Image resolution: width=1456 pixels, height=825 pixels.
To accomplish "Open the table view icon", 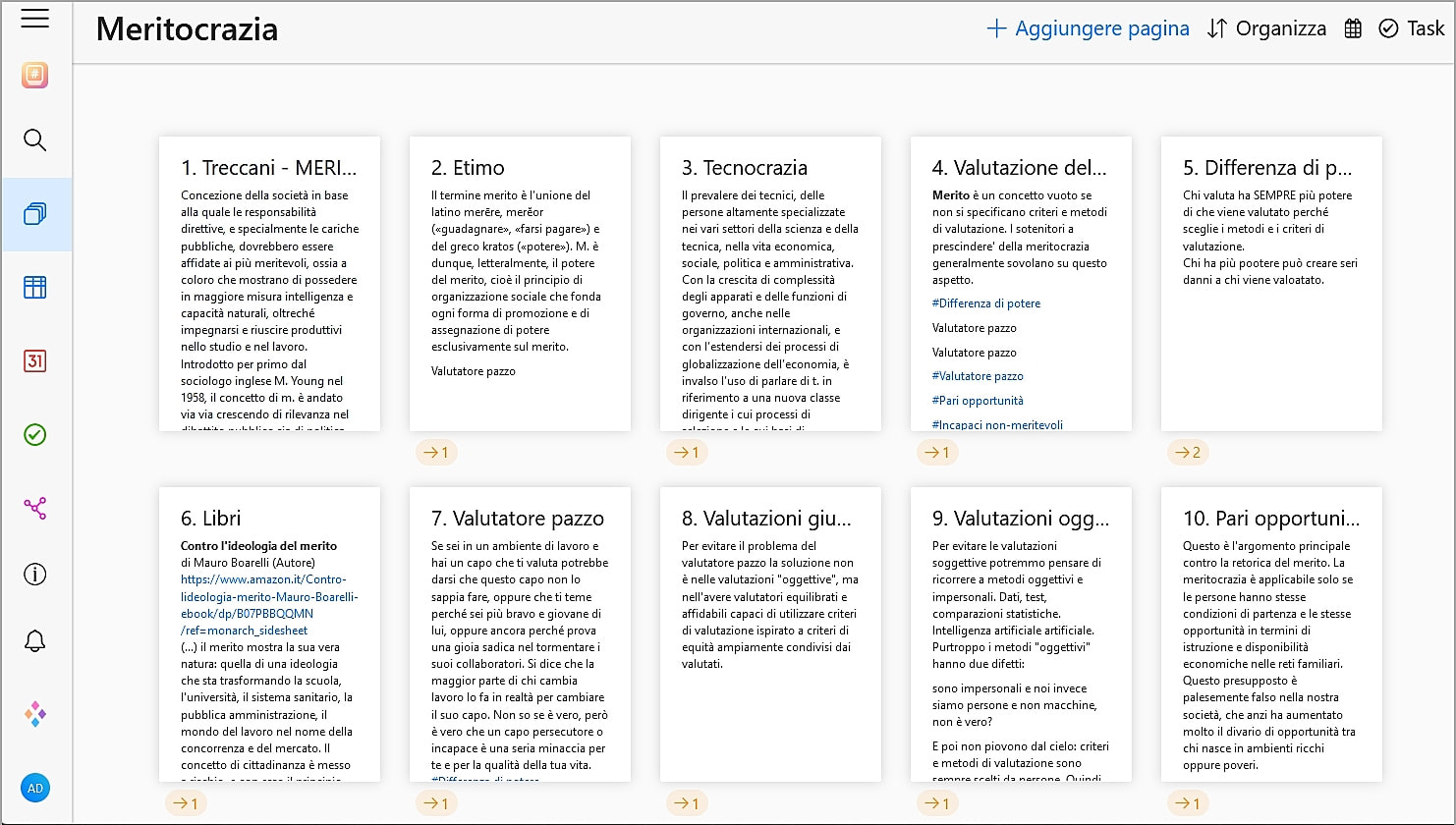I will click(x=34, y=287).
